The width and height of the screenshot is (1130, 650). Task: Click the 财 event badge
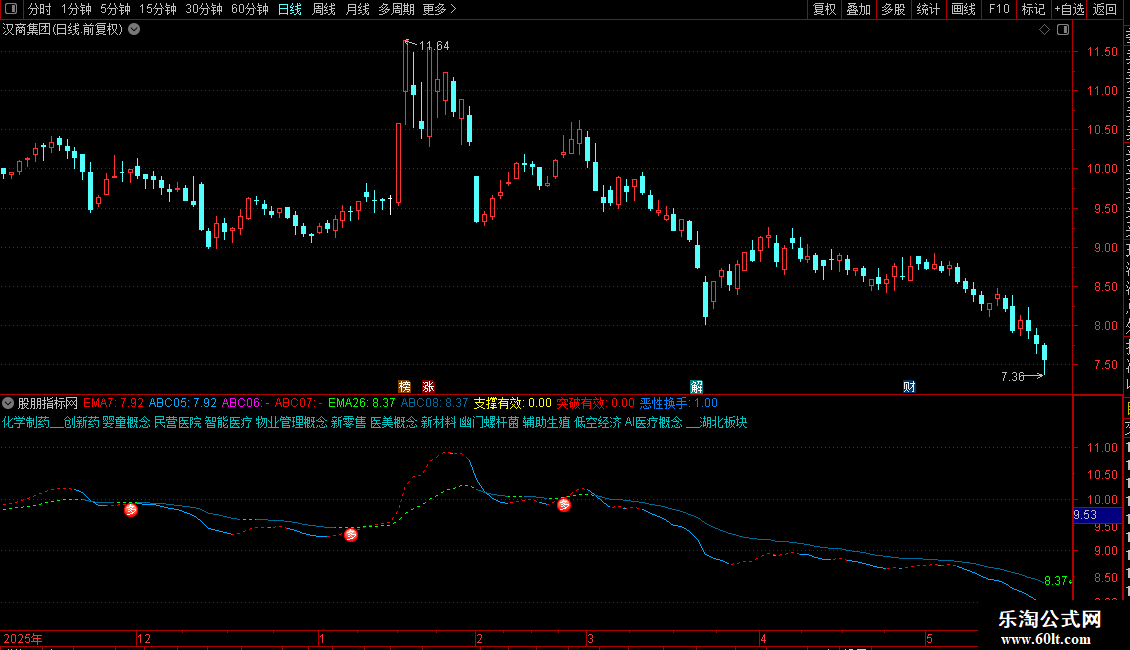tap(909, 387)
